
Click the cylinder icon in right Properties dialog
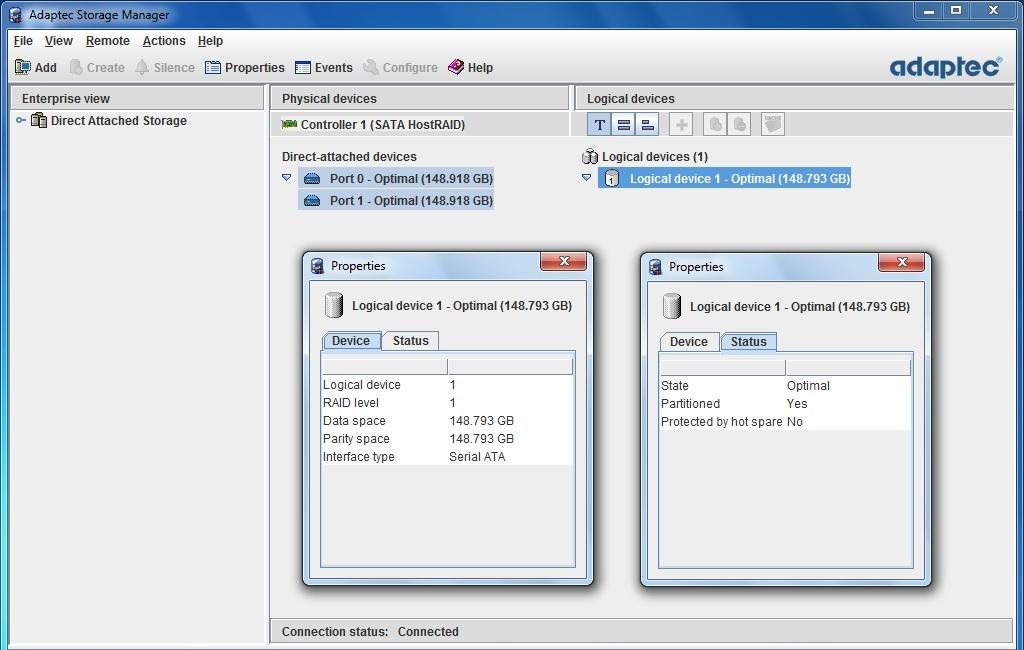tap(672, 306)
